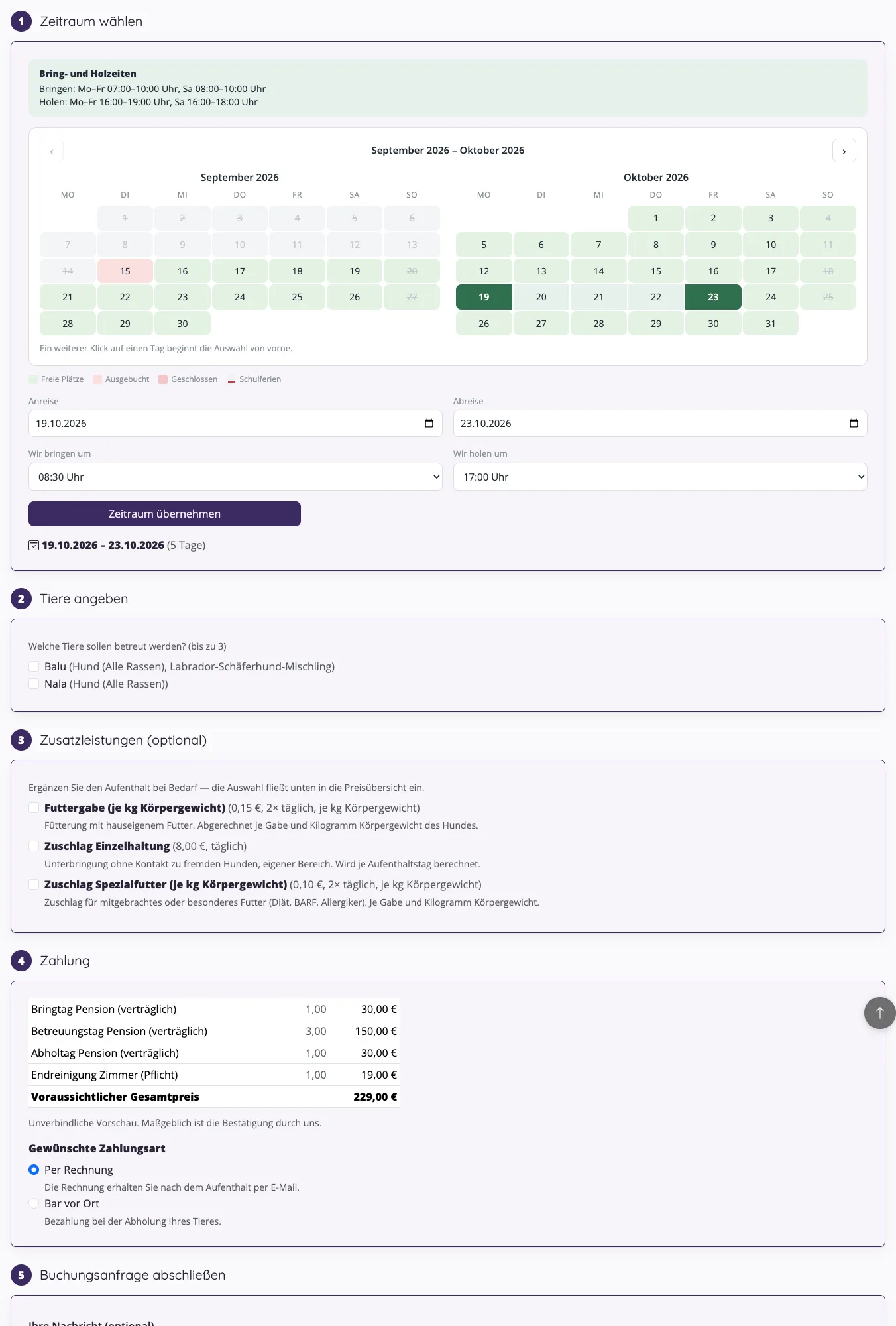Click the Ausgebucht legend label
Screen dimensions: 896x1326
127,379
